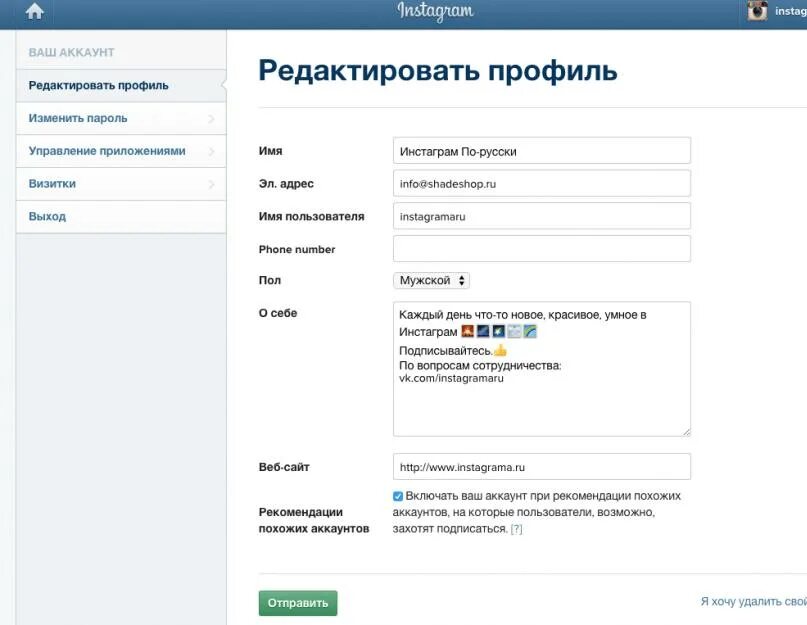The width and height of the screenshot is (807, 625).
Task: Focus the empty Phone number field
Action: click(541, 249)
